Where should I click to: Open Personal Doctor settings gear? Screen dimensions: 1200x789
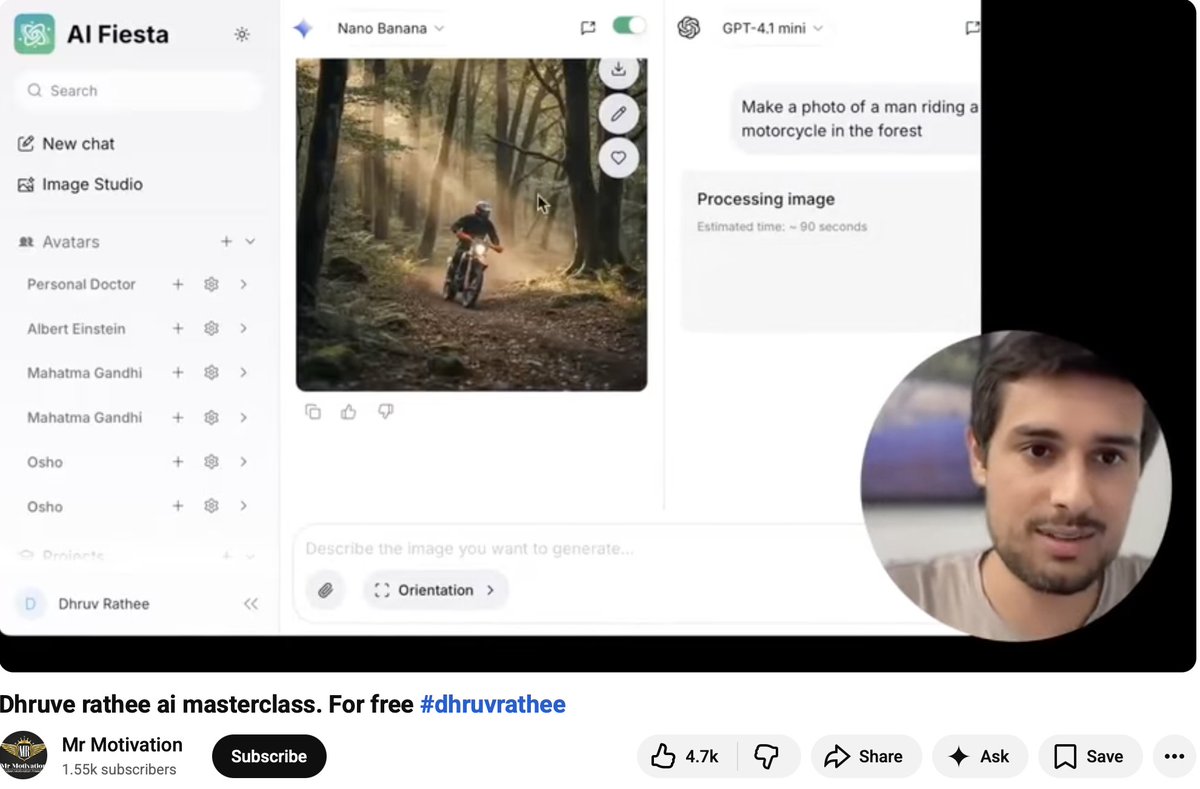[211, 285]
